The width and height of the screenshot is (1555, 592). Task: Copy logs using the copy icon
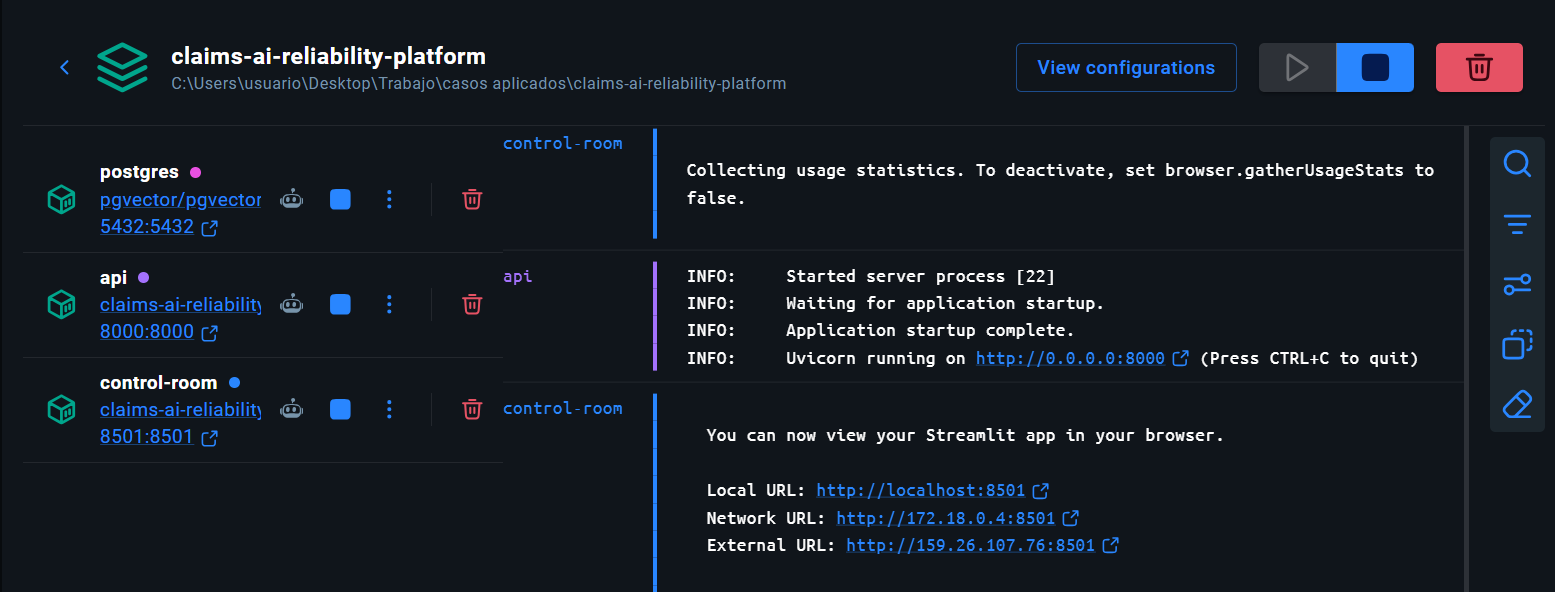pyautogui.click(x=1517, y=344)
